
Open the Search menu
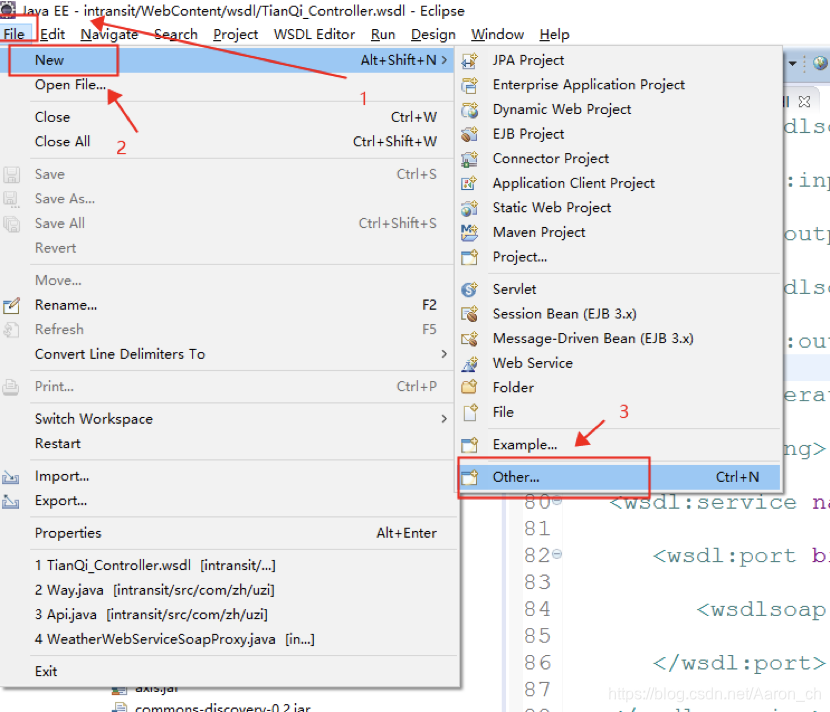click(x=176, y=34)
